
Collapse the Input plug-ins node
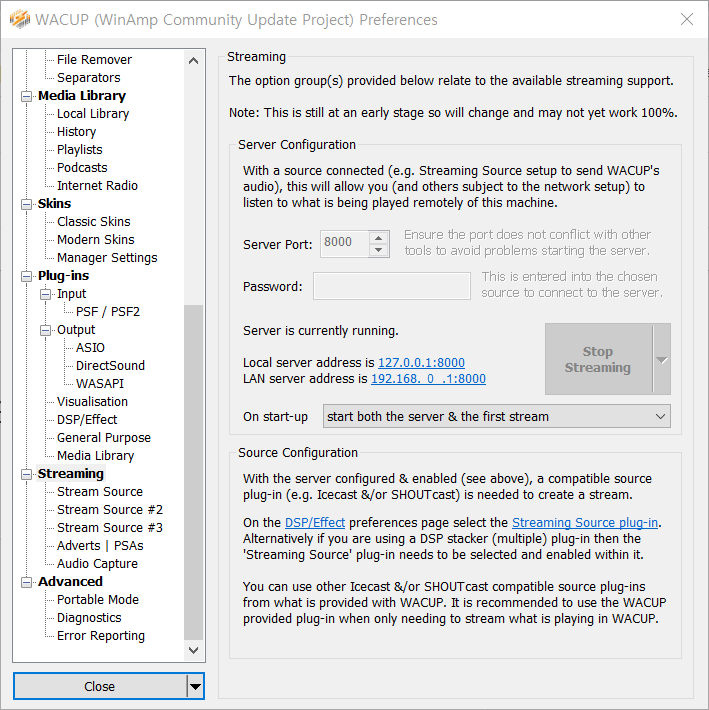[45, 294]
